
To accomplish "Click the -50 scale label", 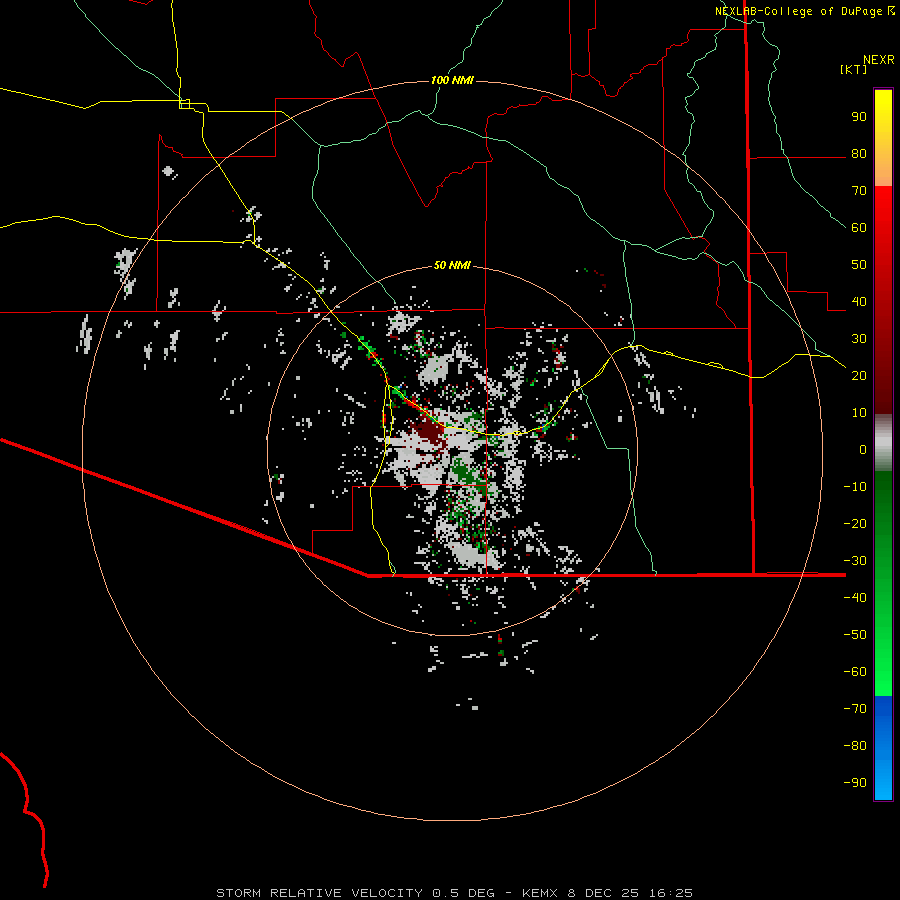I will [855, 635].
